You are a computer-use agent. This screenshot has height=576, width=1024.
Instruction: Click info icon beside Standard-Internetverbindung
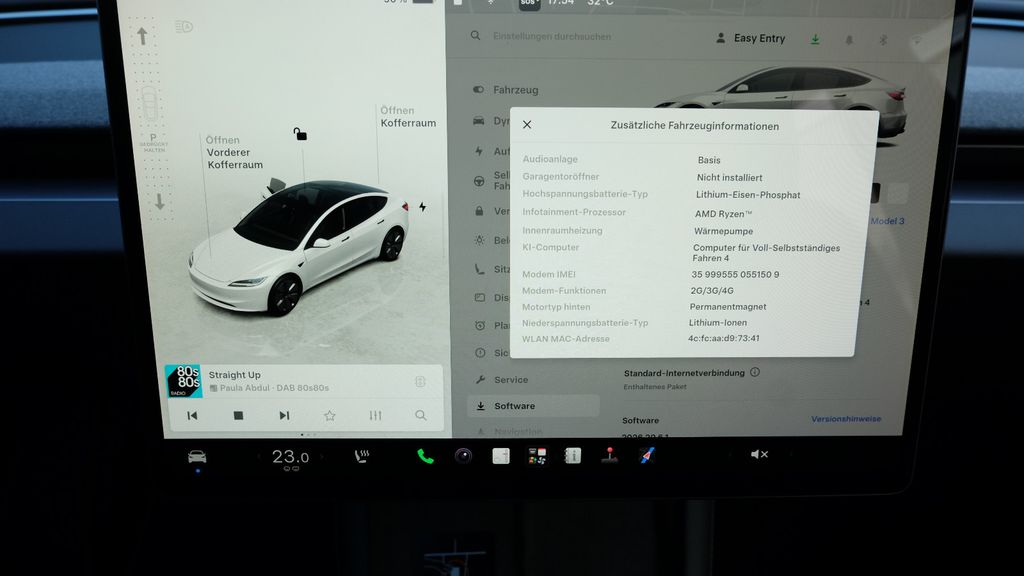click(x=755, y=372)
